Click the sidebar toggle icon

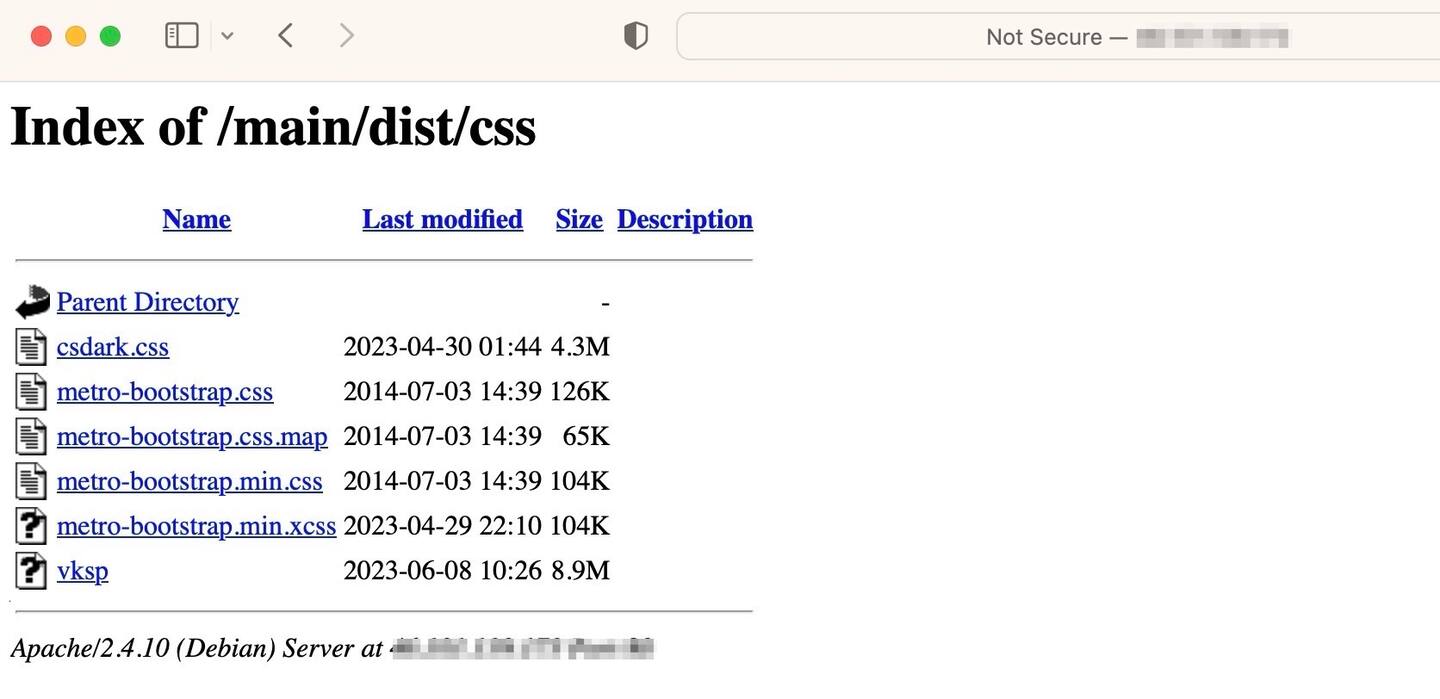[x=181, y=36]
